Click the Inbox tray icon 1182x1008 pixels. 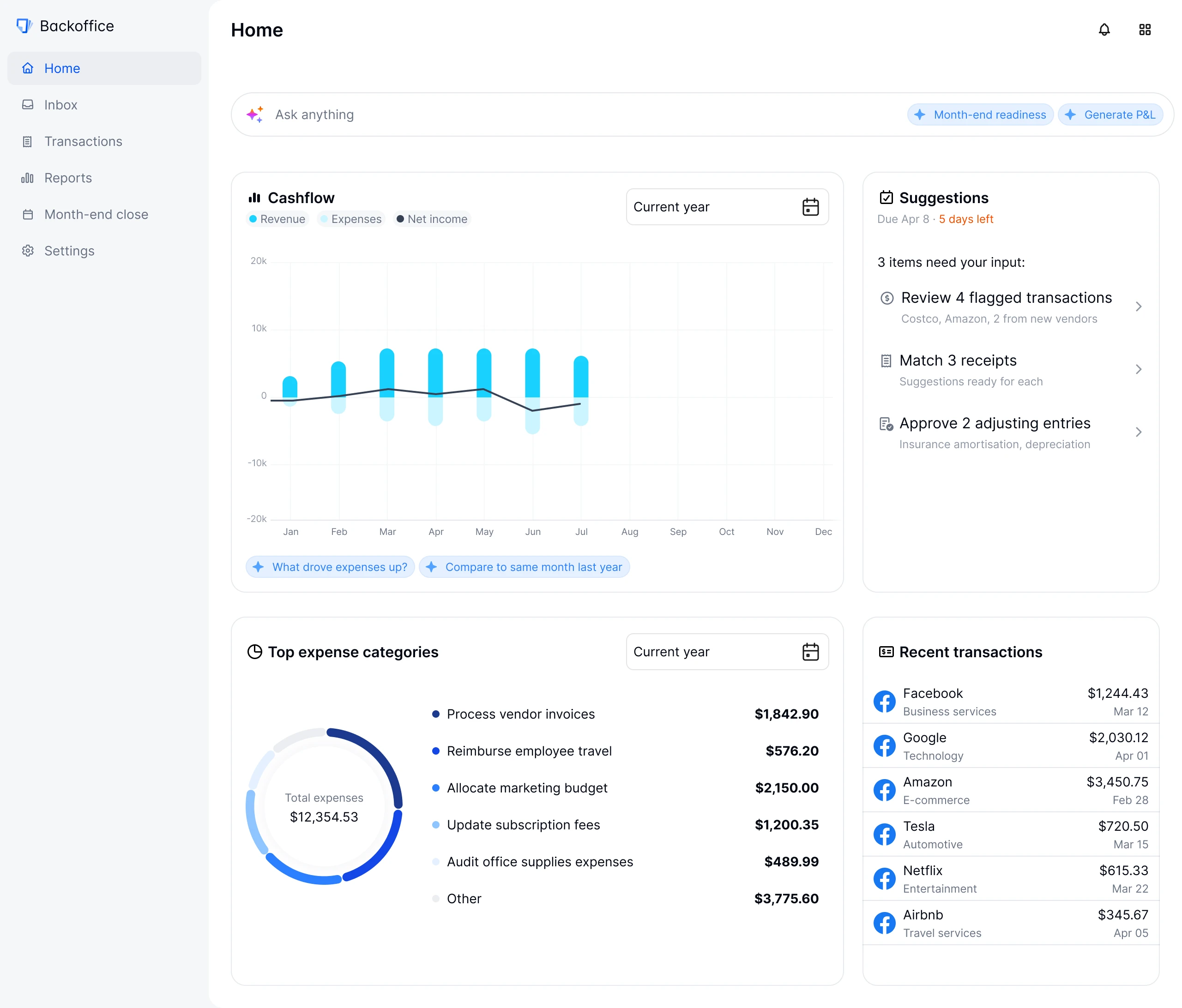point(27,105)
